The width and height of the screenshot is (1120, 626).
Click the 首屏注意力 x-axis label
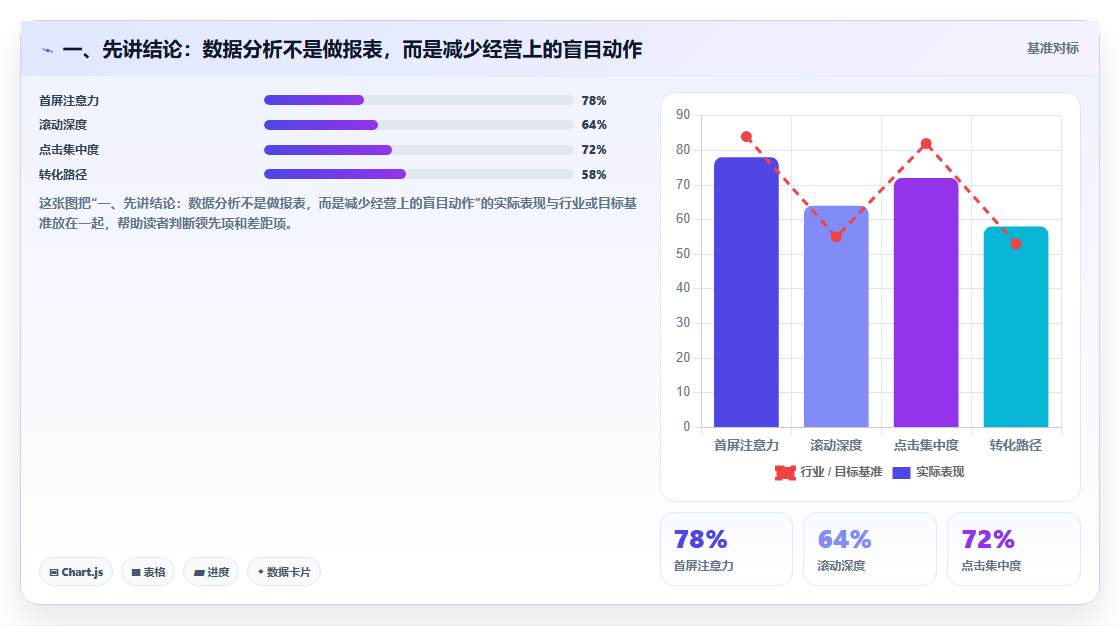(746, 445)
